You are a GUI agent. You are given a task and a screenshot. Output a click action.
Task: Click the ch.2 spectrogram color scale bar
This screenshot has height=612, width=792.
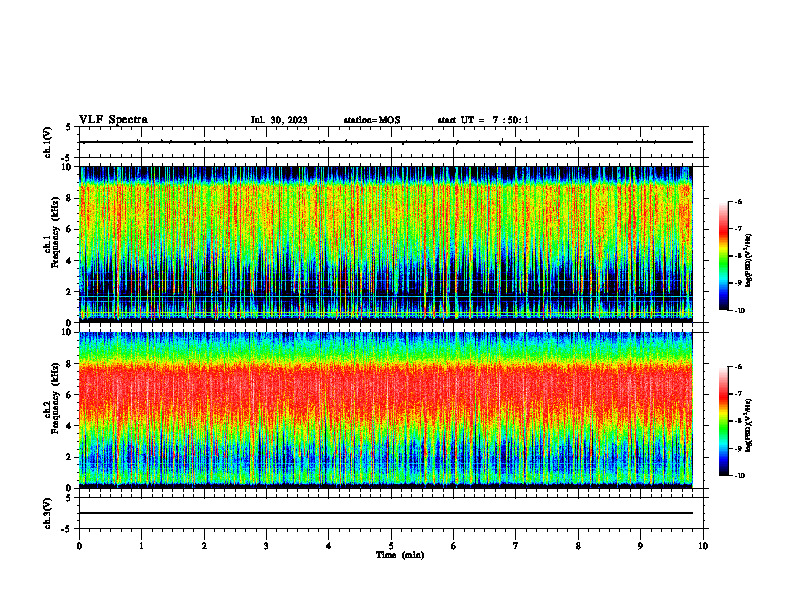[723, 421]
